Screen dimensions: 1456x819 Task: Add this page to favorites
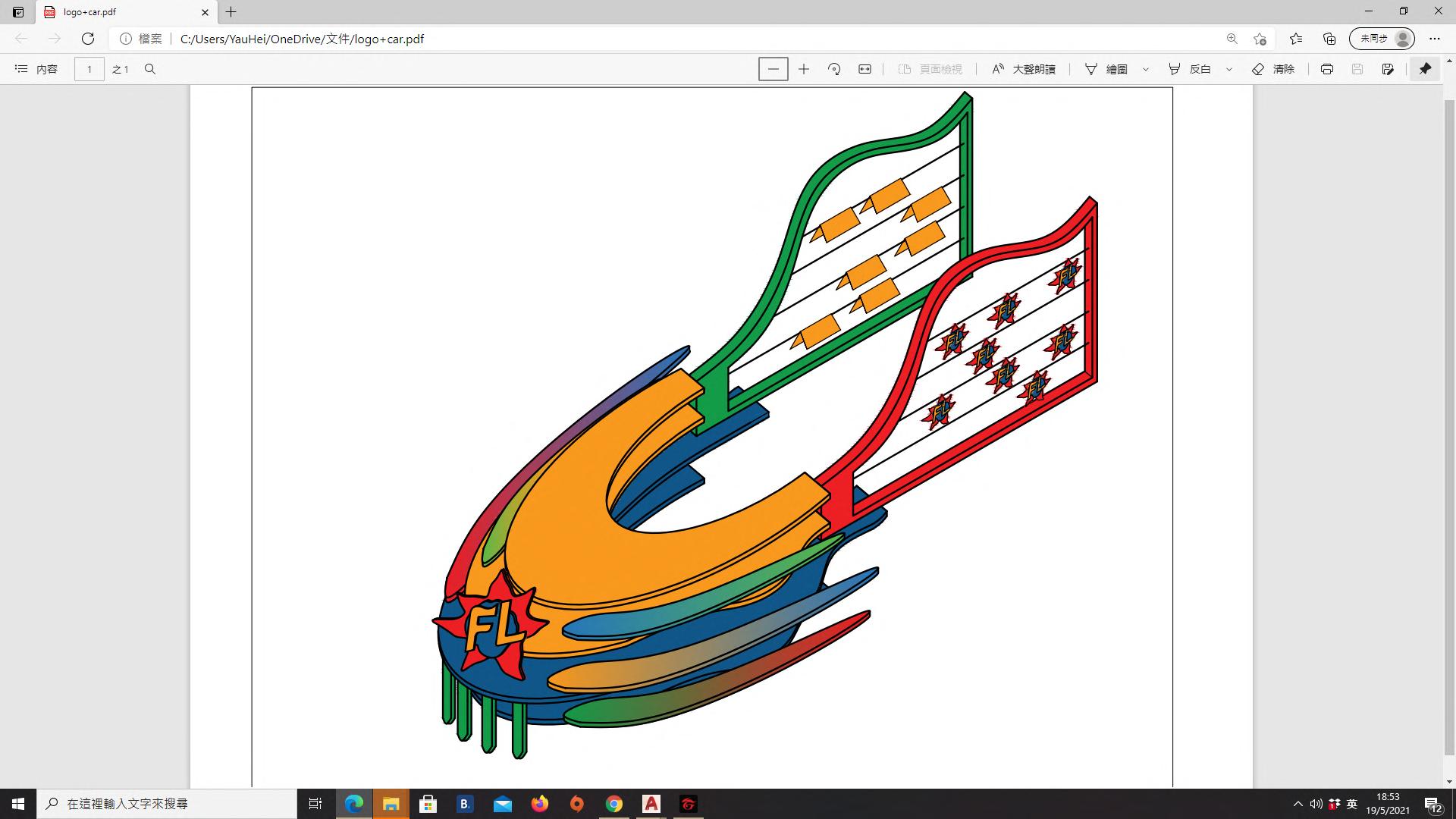pos(1260,39)
